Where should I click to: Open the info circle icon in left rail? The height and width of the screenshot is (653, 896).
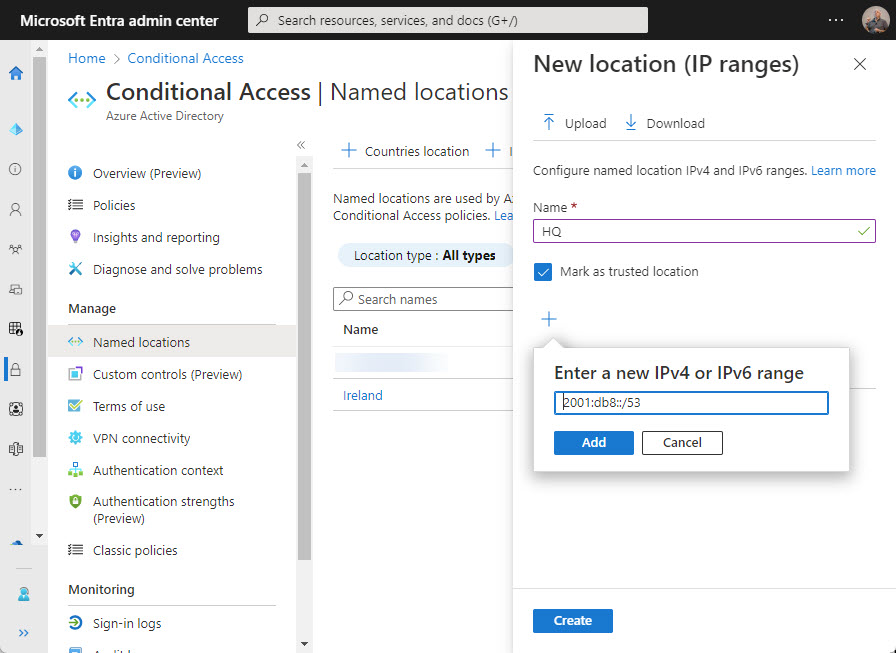15,169
